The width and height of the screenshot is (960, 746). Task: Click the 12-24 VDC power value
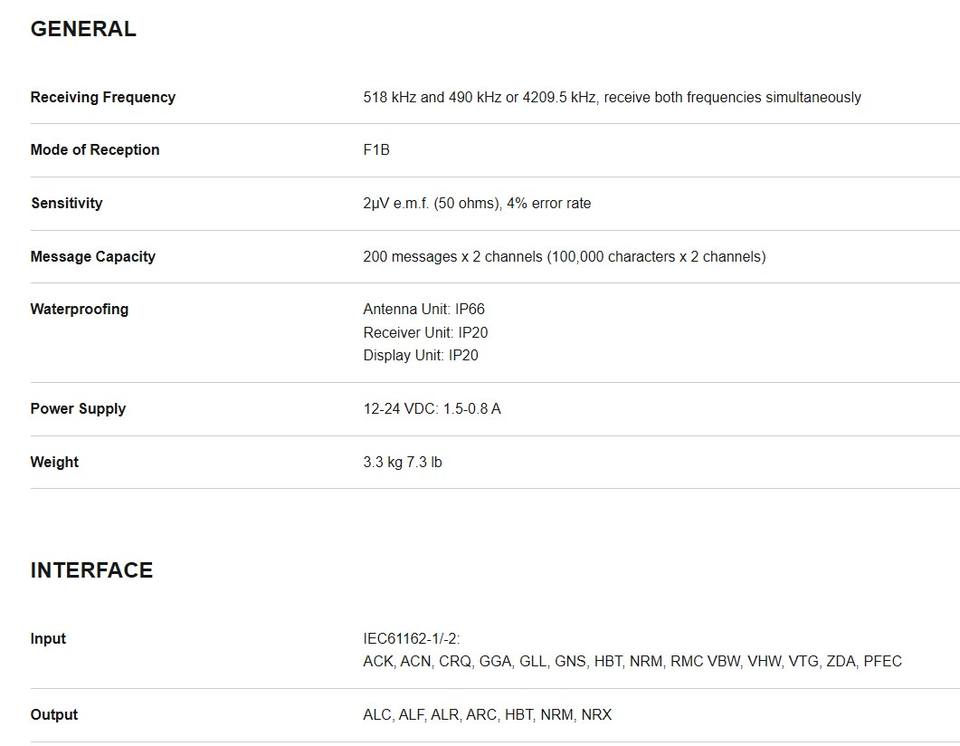tap(432, 409)
